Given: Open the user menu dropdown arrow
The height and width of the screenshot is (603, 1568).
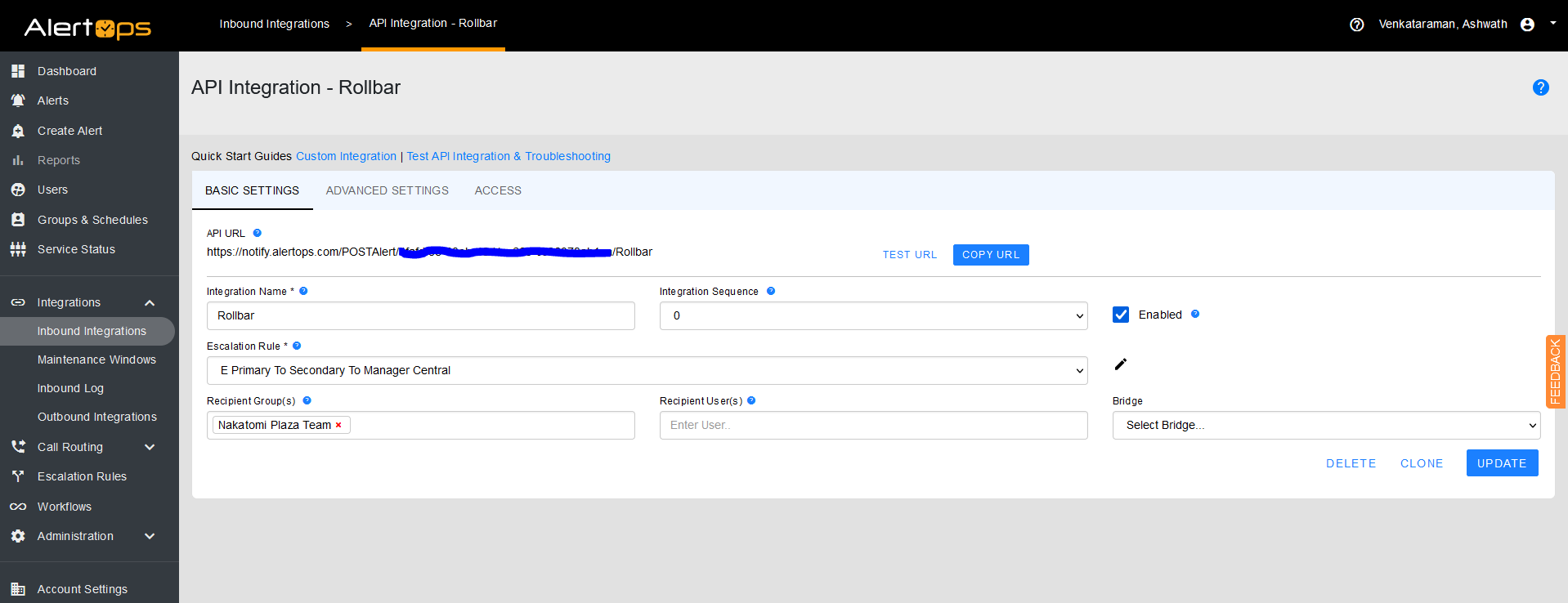Looking at the screenshot, I should (1553, 24).
